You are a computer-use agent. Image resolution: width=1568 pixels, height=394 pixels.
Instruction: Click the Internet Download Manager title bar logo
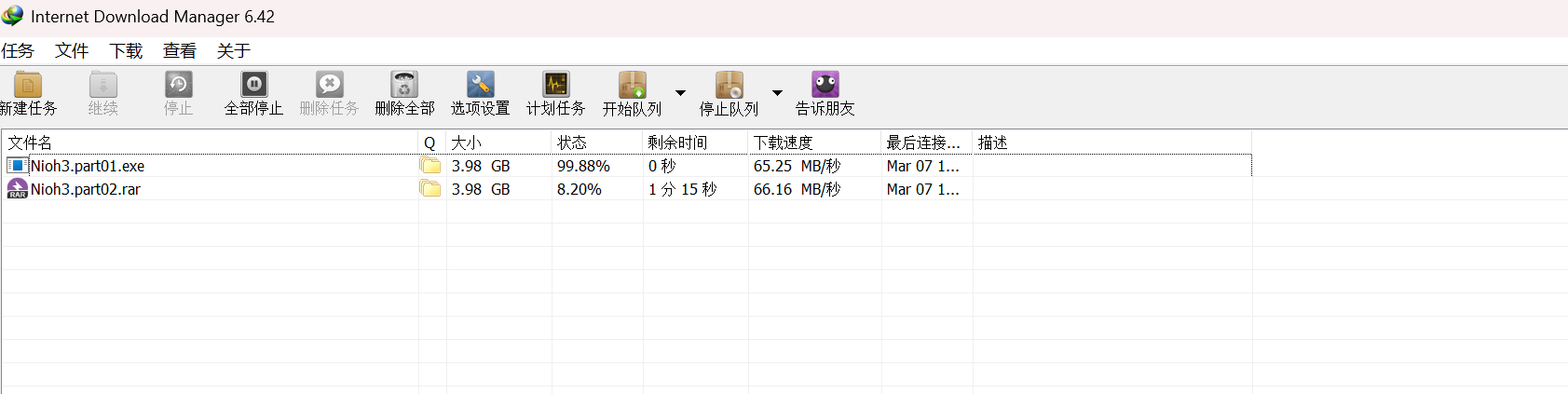(12, 16)
